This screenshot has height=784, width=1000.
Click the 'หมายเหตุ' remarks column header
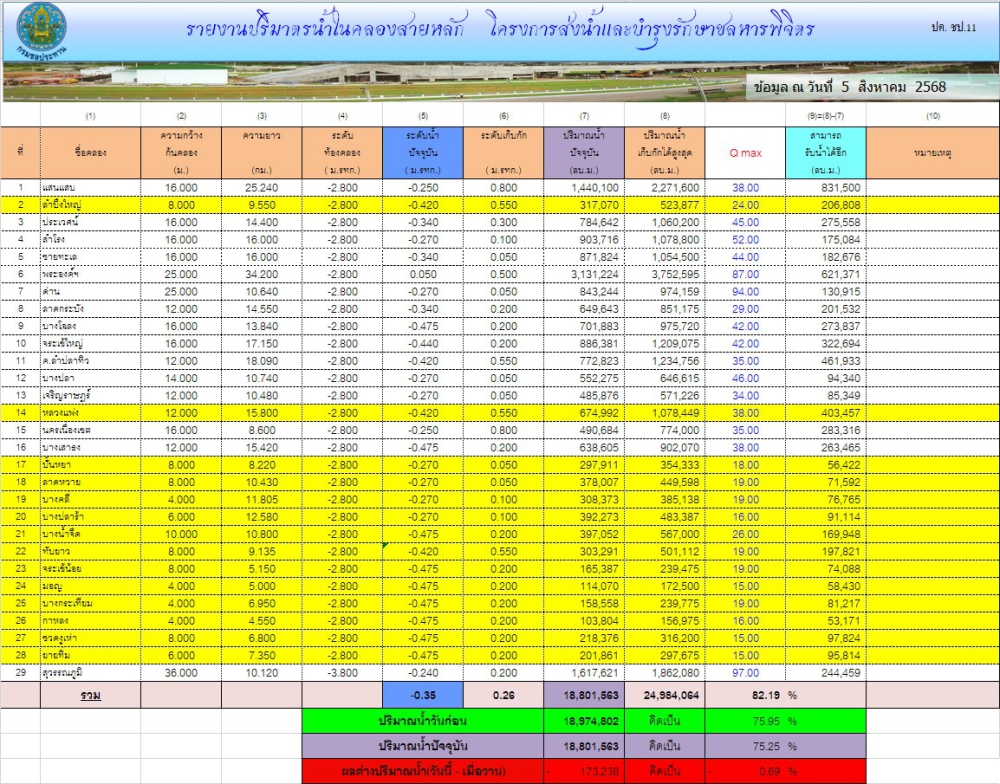point(932,152)
